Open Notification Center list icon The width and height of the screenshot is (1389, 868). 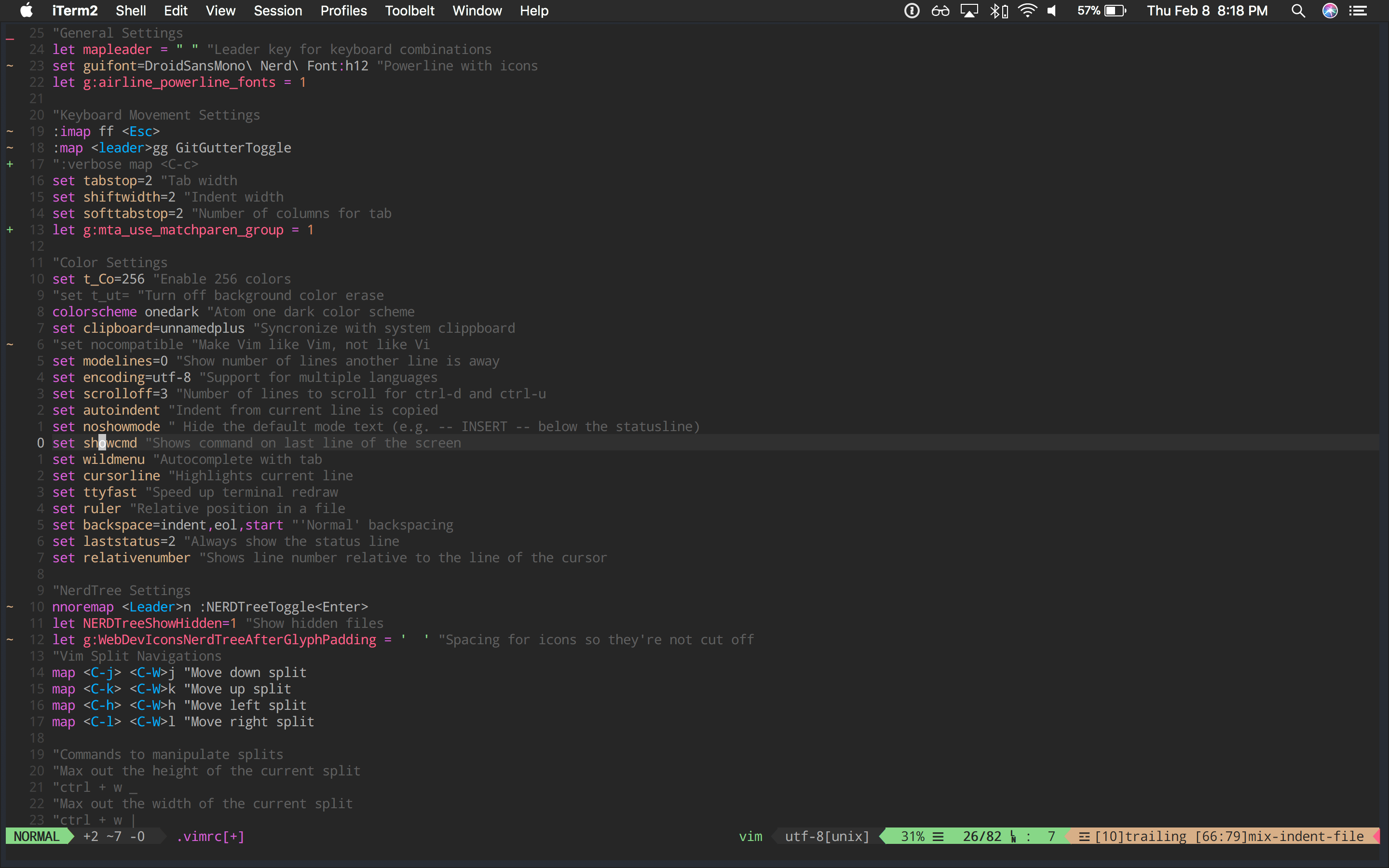1359,10
